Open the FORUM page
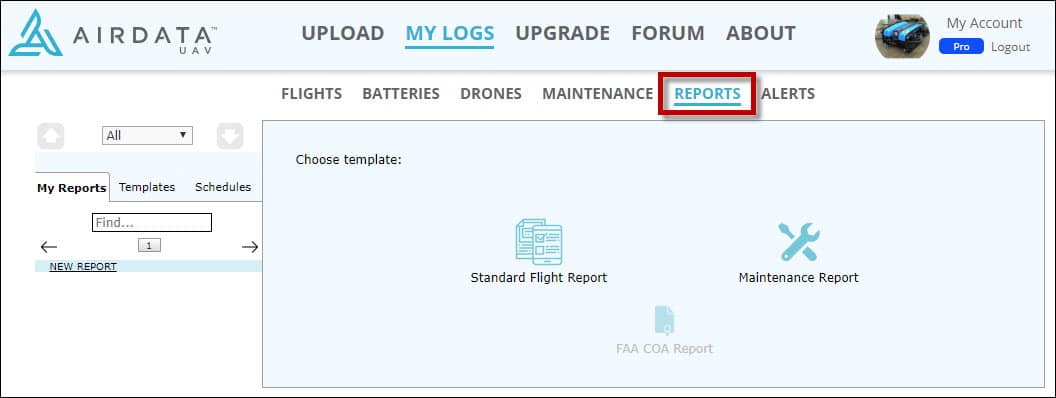 (667, 33)
